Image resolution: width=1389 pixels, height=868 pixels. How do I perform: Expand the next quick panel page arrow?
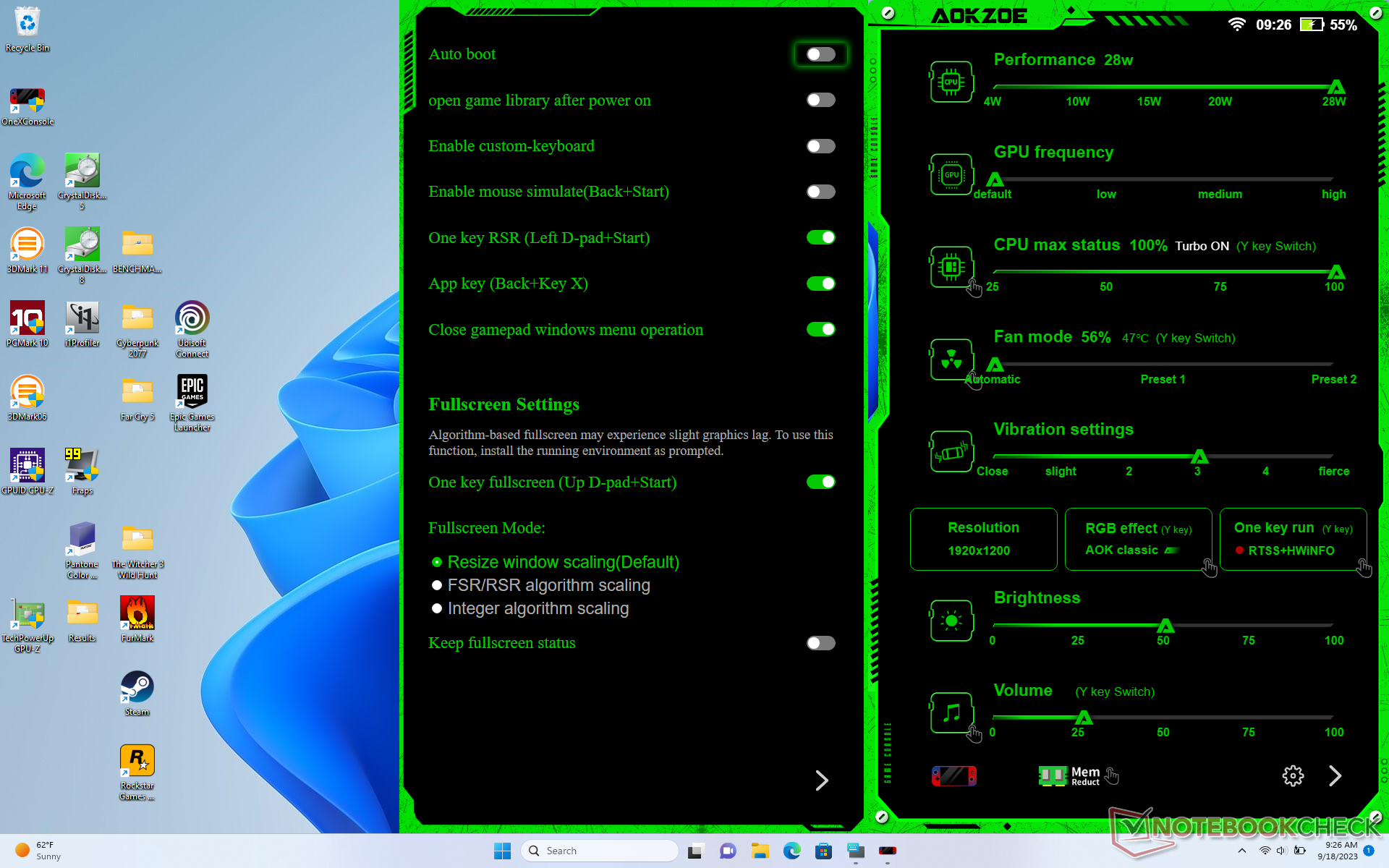(1335, 776)
